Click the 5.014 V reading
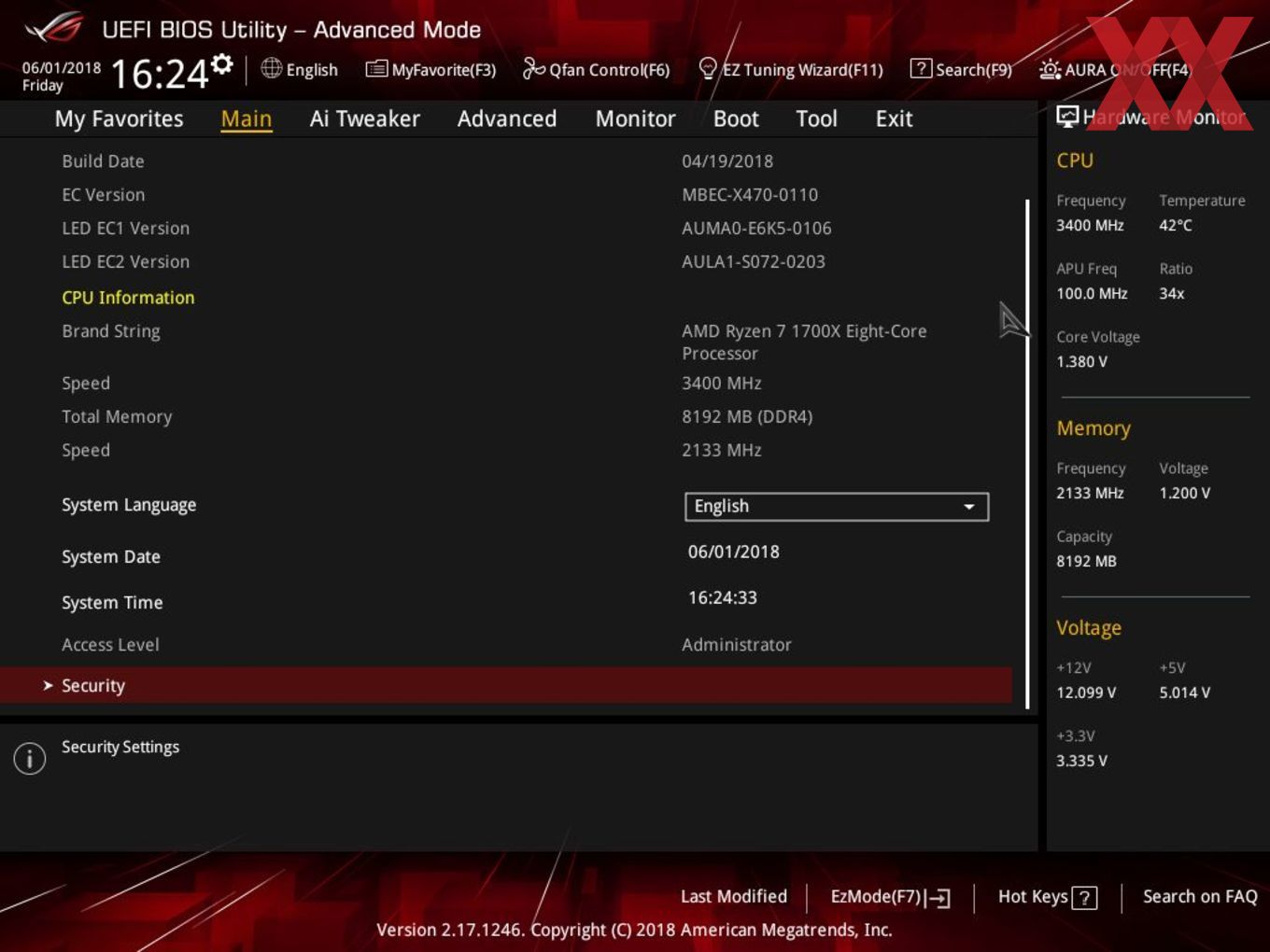1270x952 pixels. coord(1185,693)
